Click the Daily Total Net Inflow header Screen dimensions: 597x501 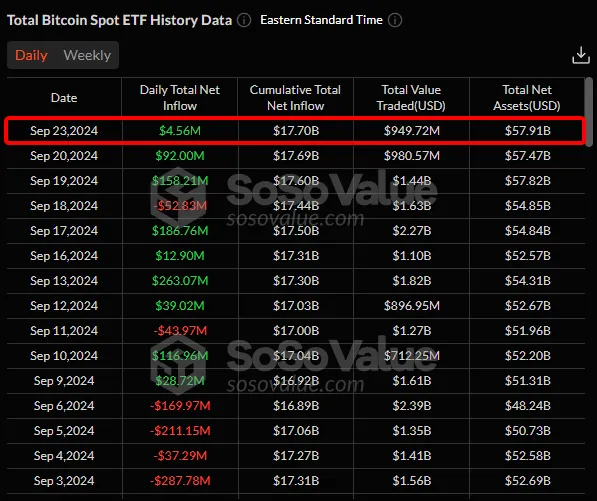[180, 98]
